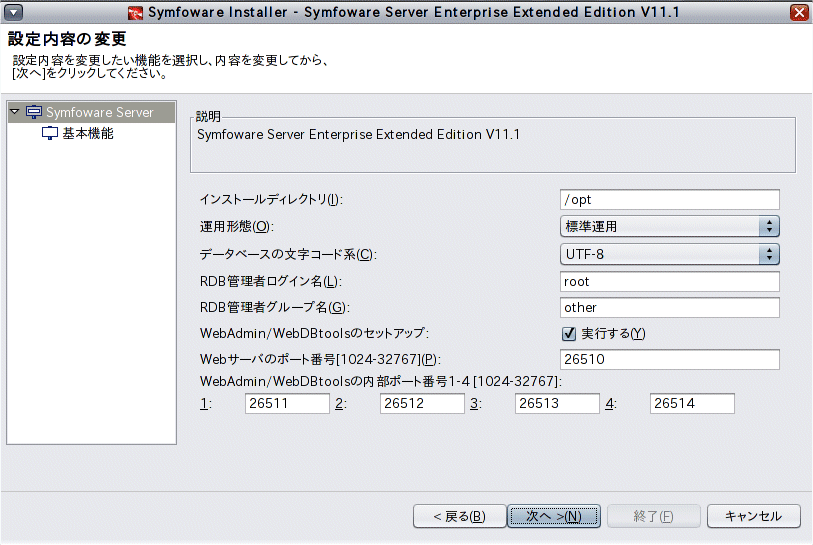Click the RDB管理者グループ名 other field
This screenshot has height=545, width=813.
tap(669, 308)
